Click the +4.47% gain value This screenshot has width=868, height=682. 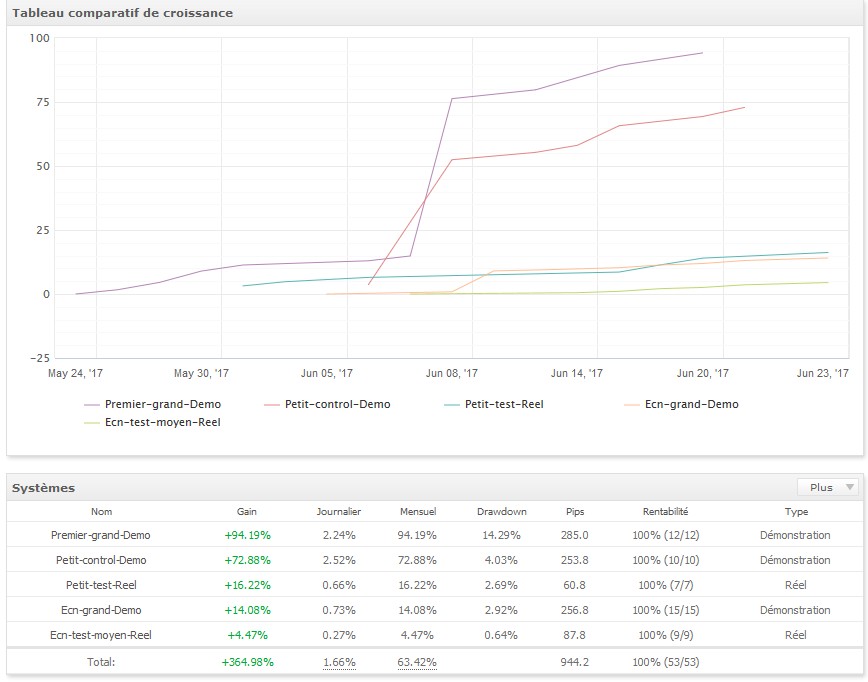(x=247, y=635)
